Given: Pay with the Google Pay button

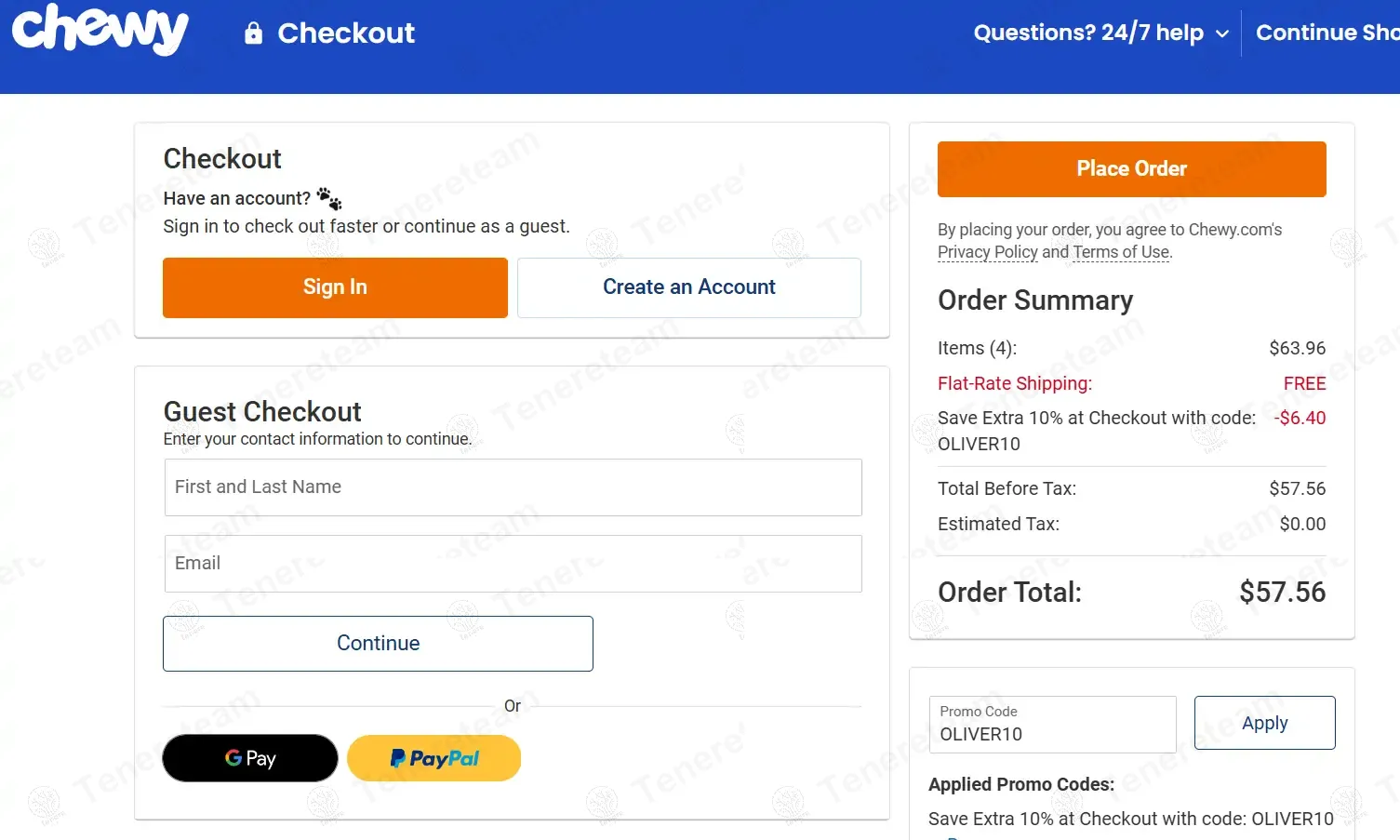Looking at the screenshot, I should click(x=250, y=758).
